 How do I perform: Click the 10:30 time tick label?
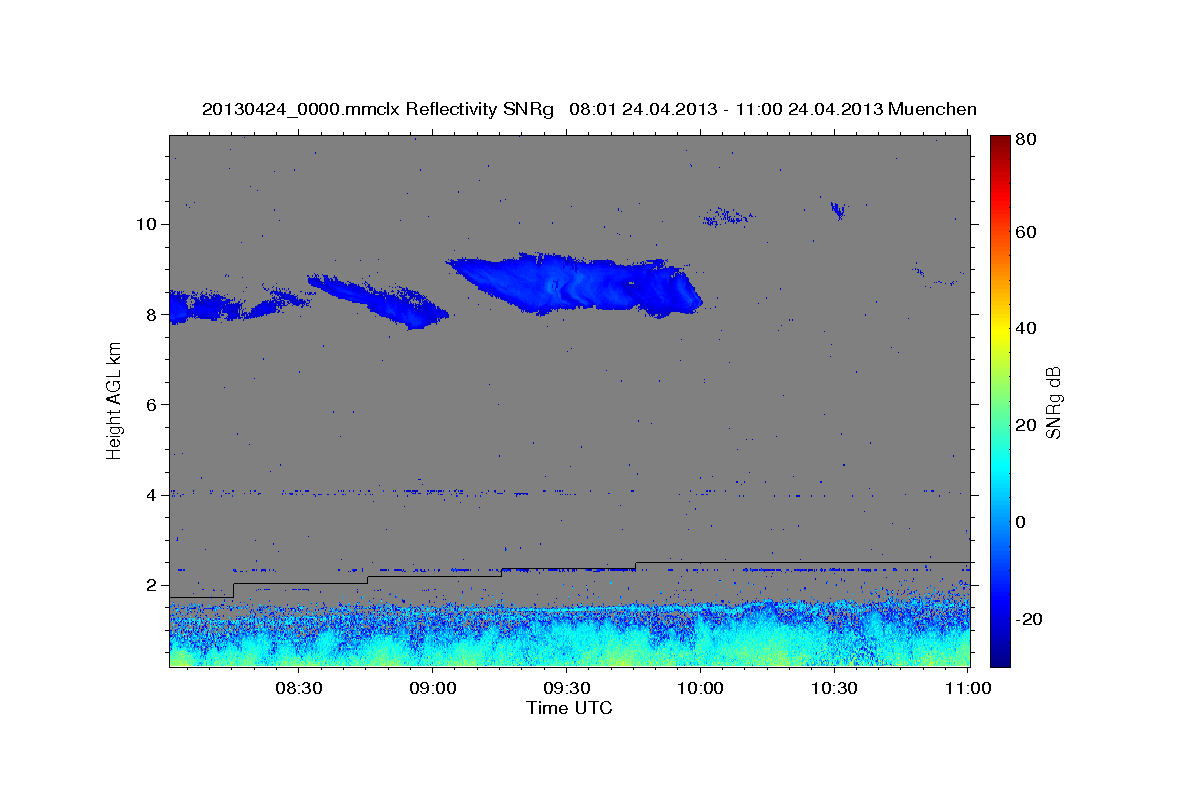click(835, 689)
